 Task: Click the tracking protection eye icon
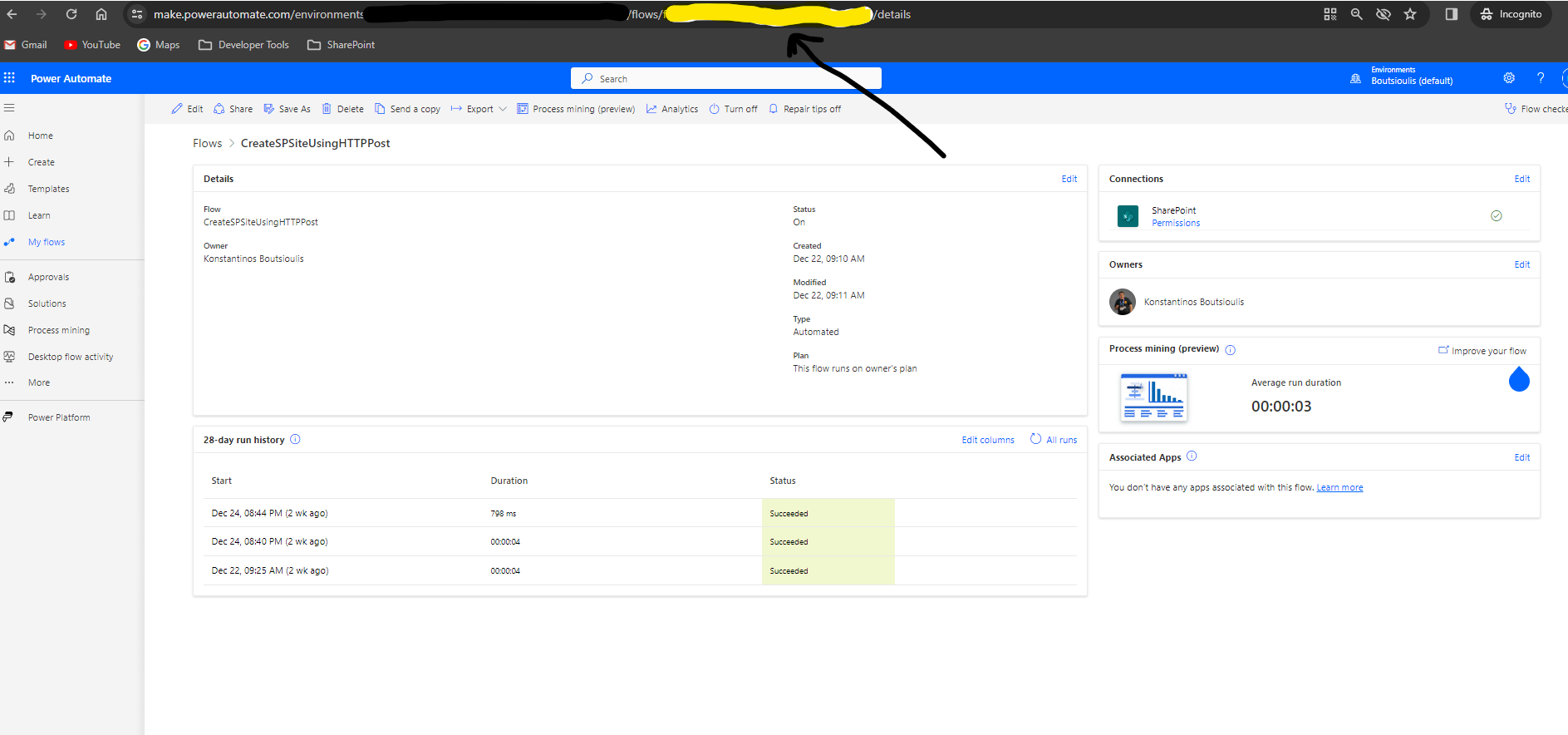tap(1384, 14)
